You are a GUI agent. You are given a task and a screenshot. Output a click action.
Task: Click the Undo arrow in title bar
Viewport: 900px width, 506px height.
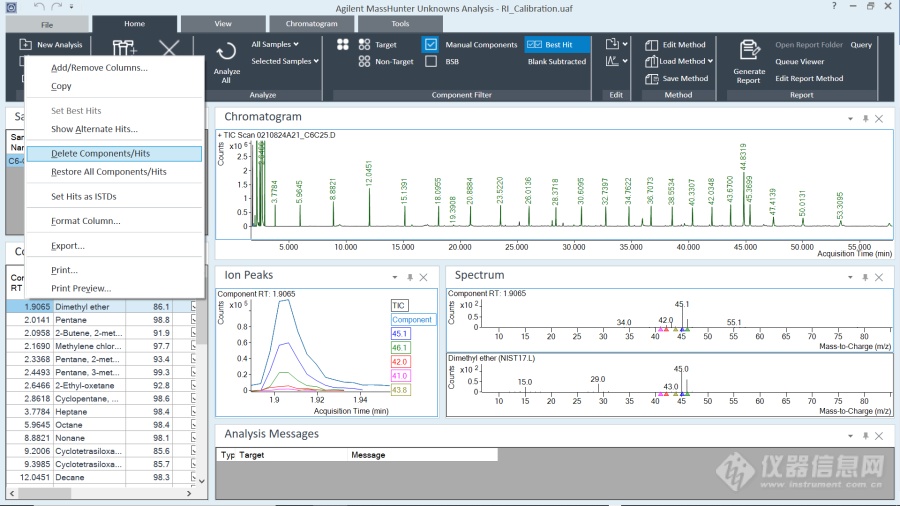tap(38, 7)
